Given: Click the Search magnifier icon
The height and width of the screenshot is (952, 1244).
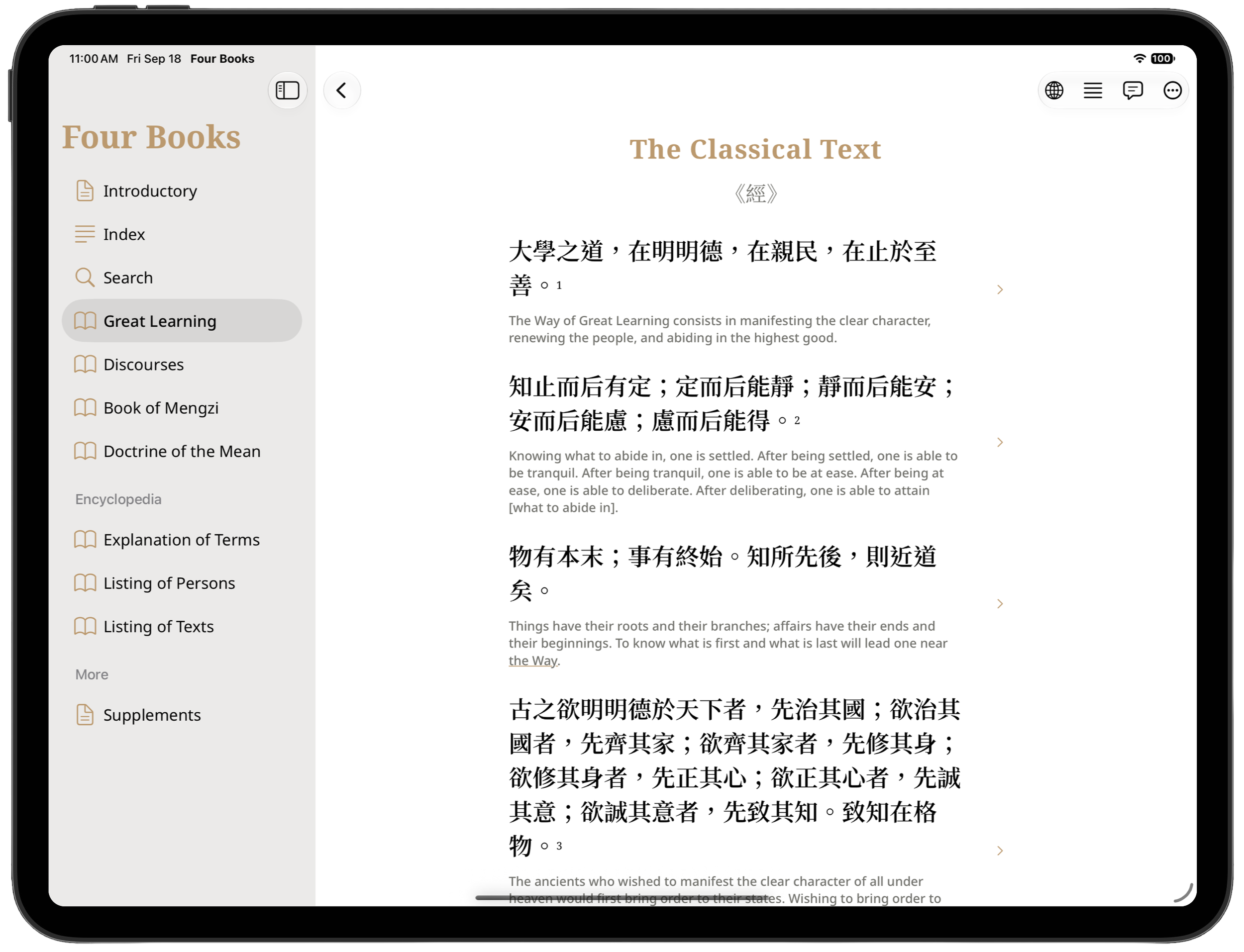Looking at the screenshot, I should coord(85,278).
